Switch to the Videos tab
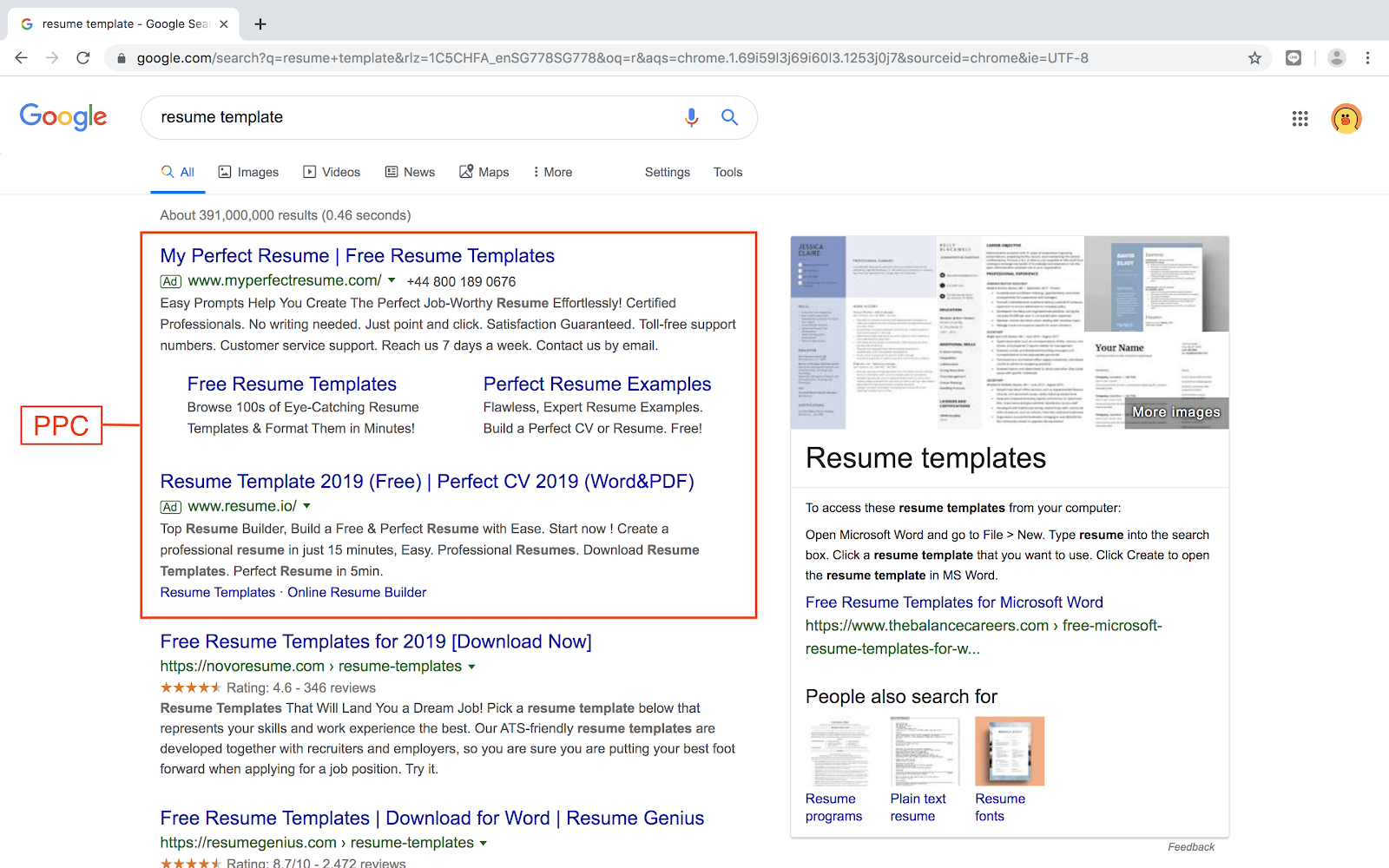The image size is (1389, 868). [x=332, y=172]
